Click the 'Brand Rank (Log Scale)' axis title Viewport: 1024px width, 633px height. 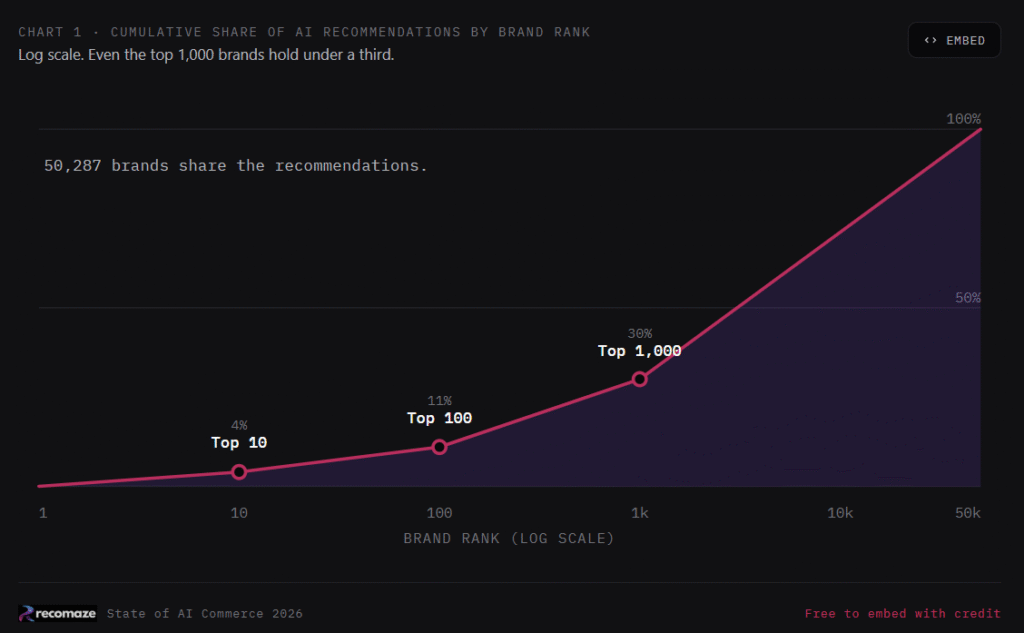pyautogui.click(x=509, y=538)
